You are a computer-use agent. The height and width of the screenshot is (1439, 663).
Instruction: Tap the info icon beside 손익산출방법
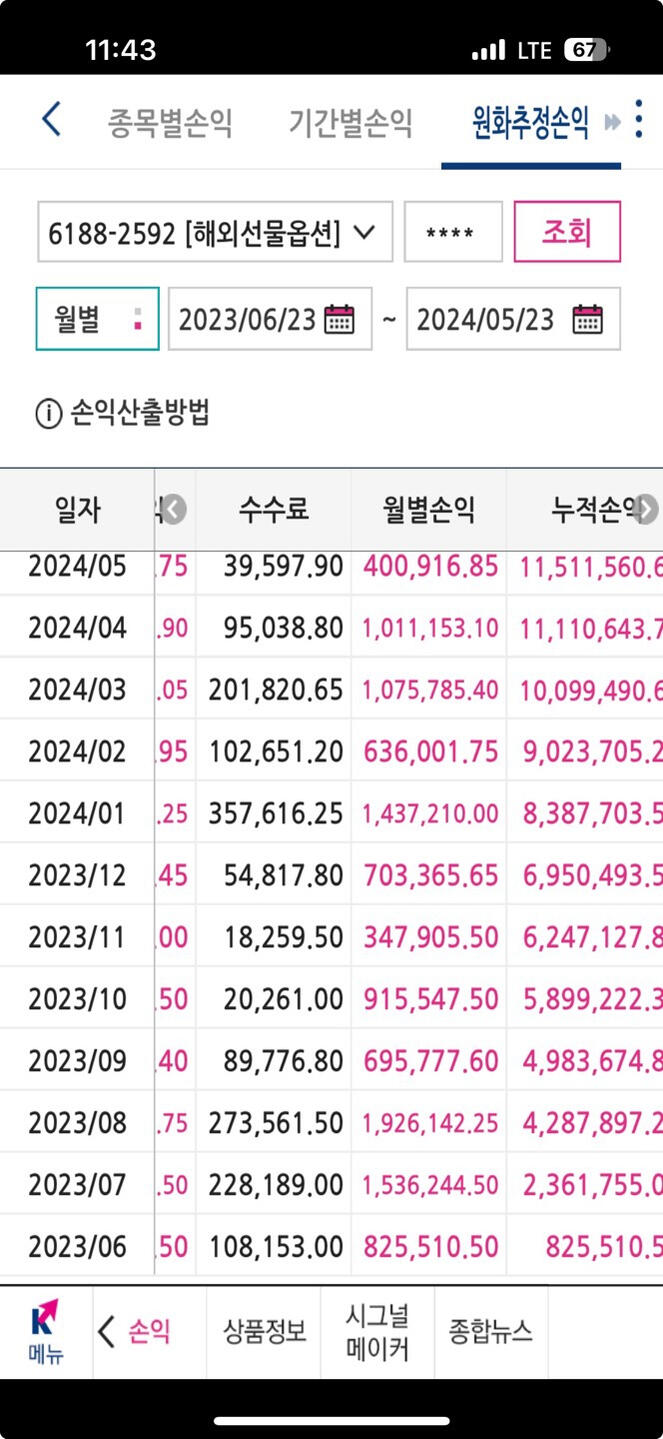(48, 414)
